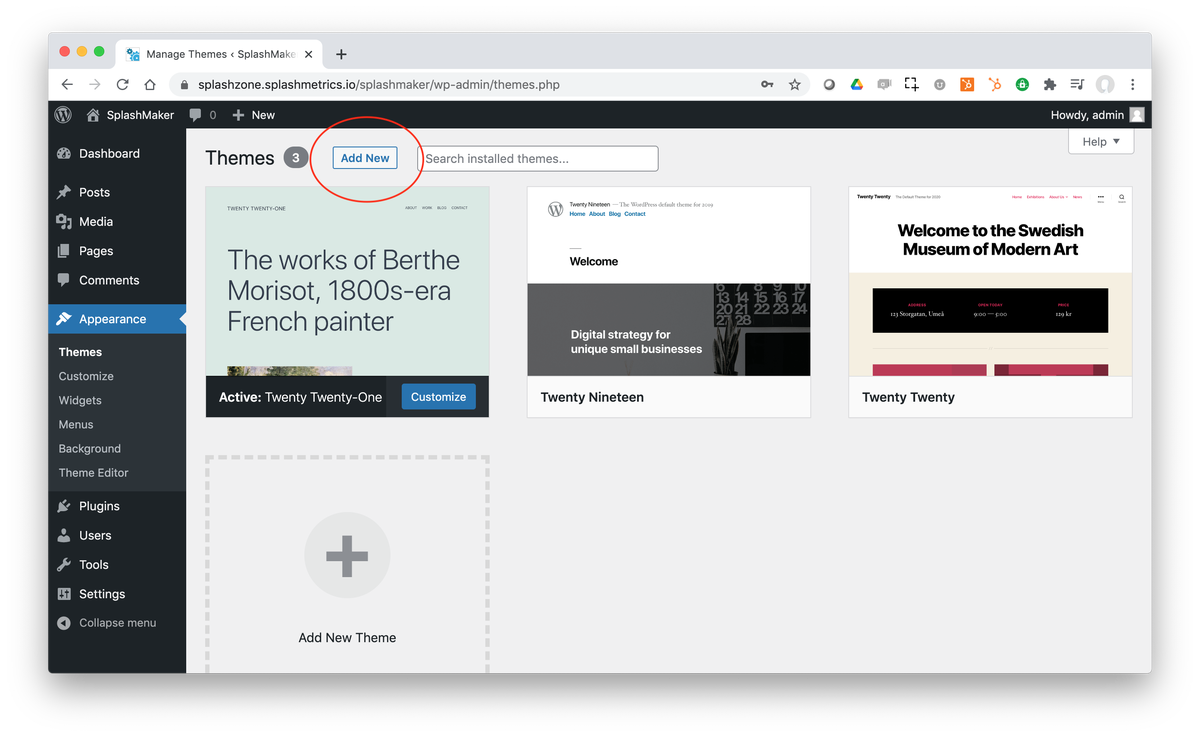
Task: Click the Add New Theme label
Action: (347, 637)
